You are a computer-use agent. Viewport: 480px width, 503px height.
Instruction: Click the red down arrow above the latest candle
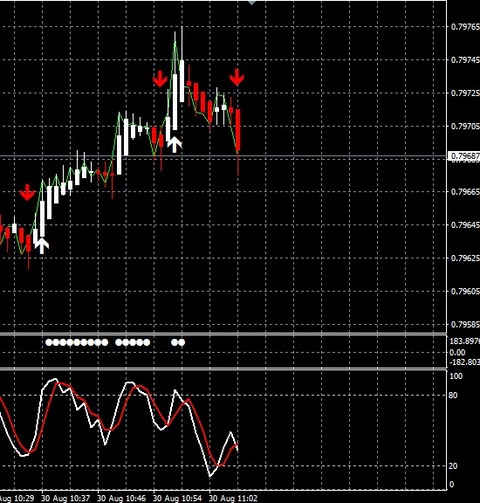[237, 77]
